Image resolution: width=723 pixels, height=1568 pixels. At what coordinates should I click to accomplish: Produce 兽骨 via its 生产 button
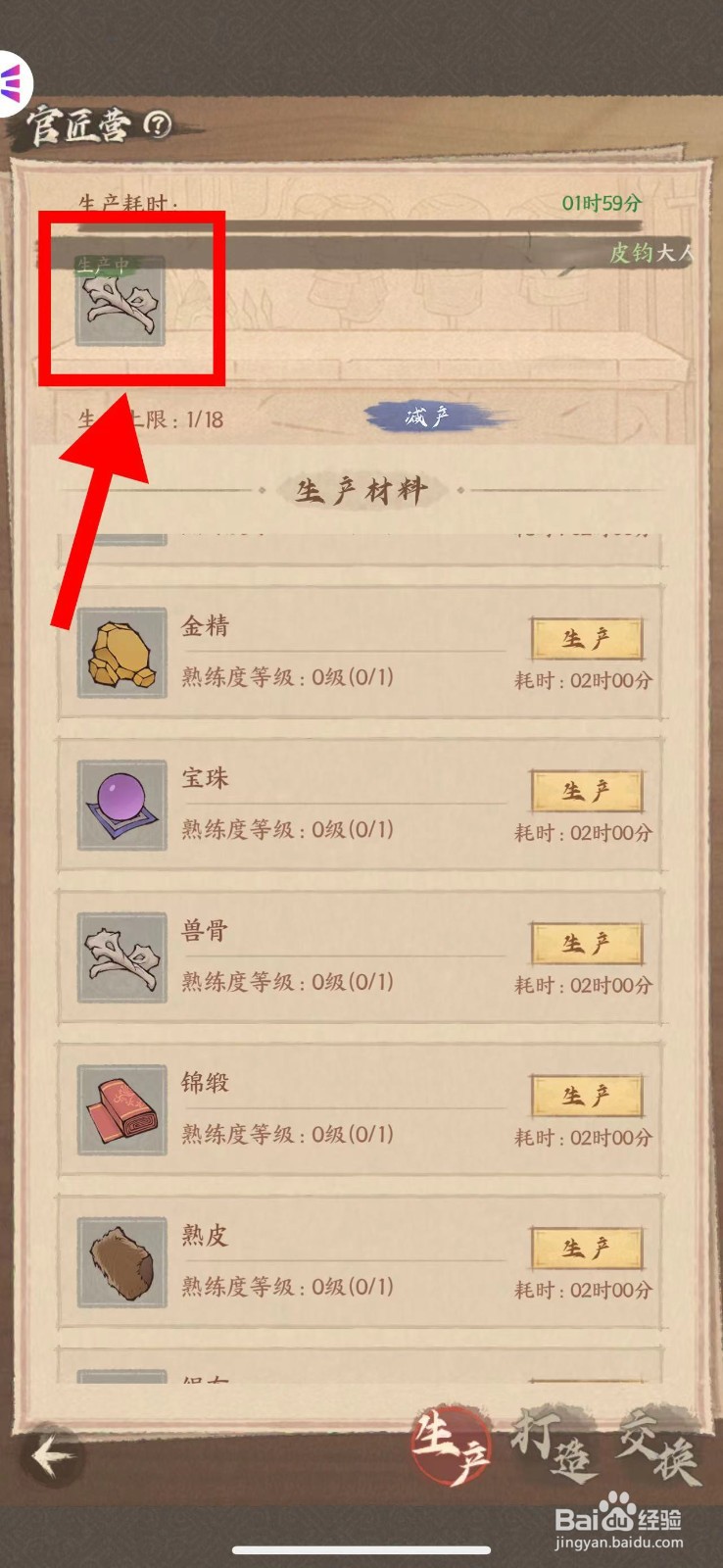click(x=586, y=944)
